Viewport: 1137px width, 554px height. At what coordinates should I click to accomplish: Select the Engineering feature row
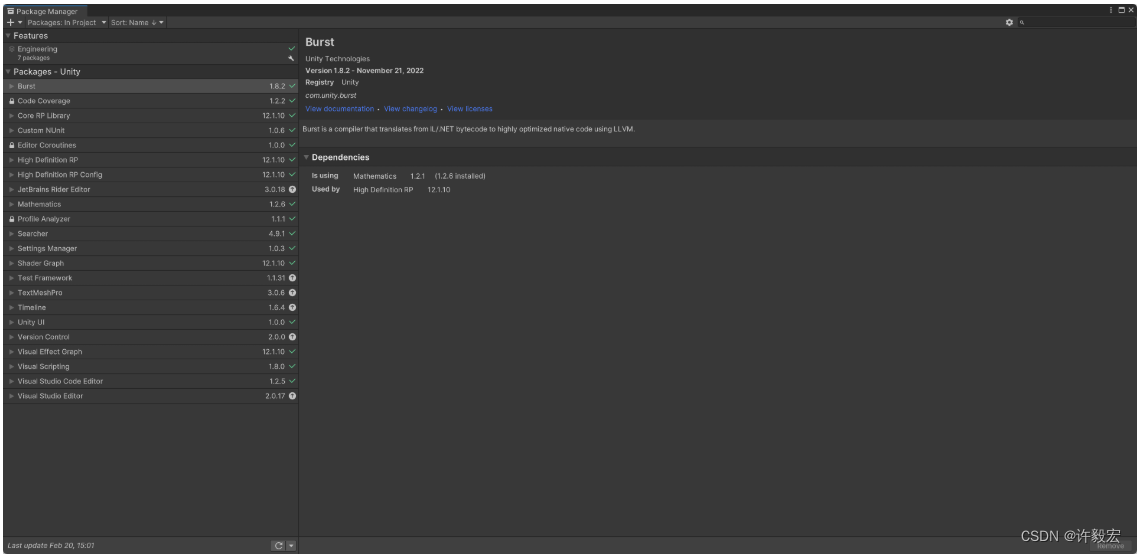tap(151, 53)
